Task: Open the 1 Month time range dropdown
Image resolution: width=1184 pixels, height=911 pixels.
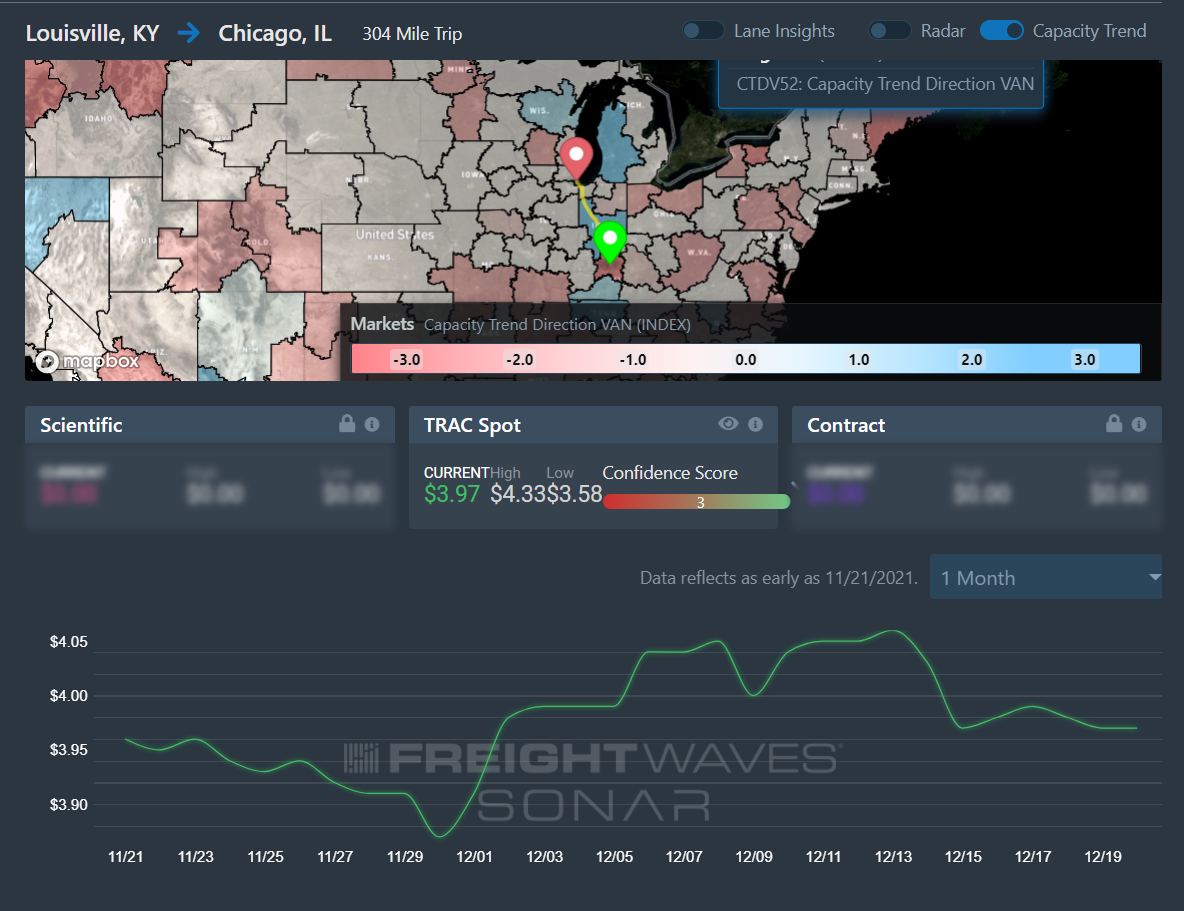Action: coord(1046,577)
